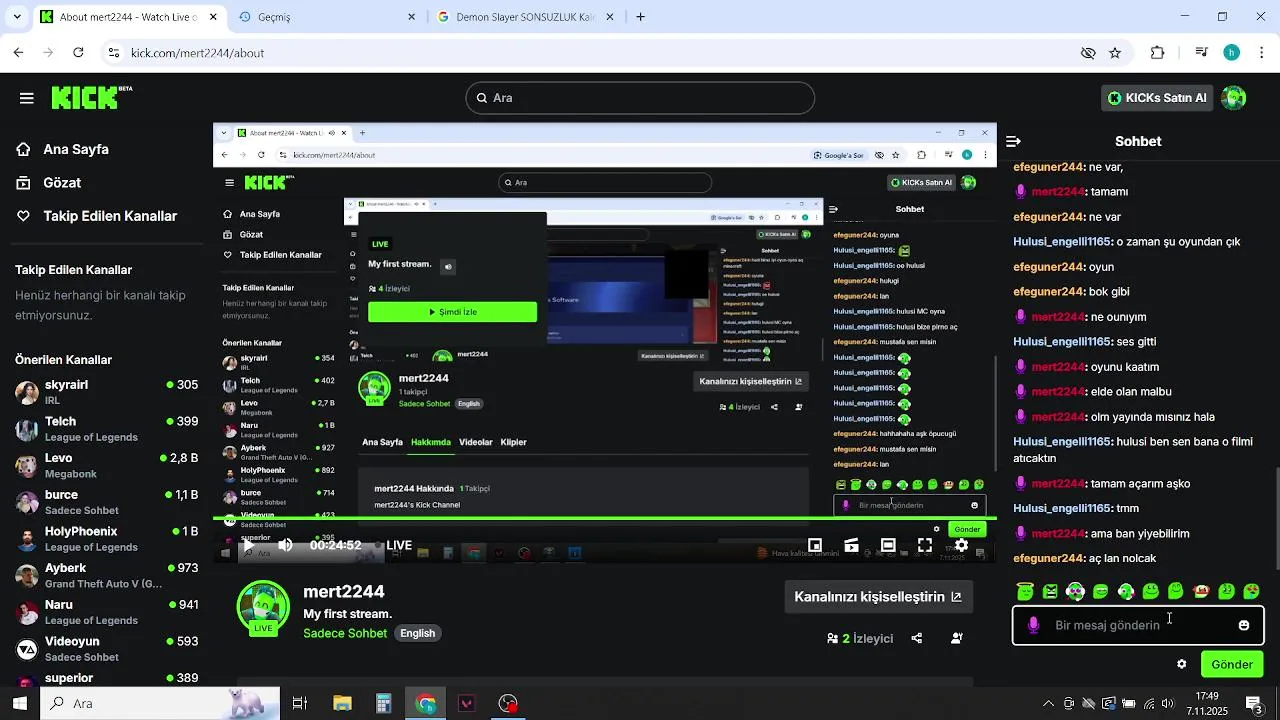Click the English language tag
The width and height of the screenshot is (1280, 720).
(x=418, y=633)
